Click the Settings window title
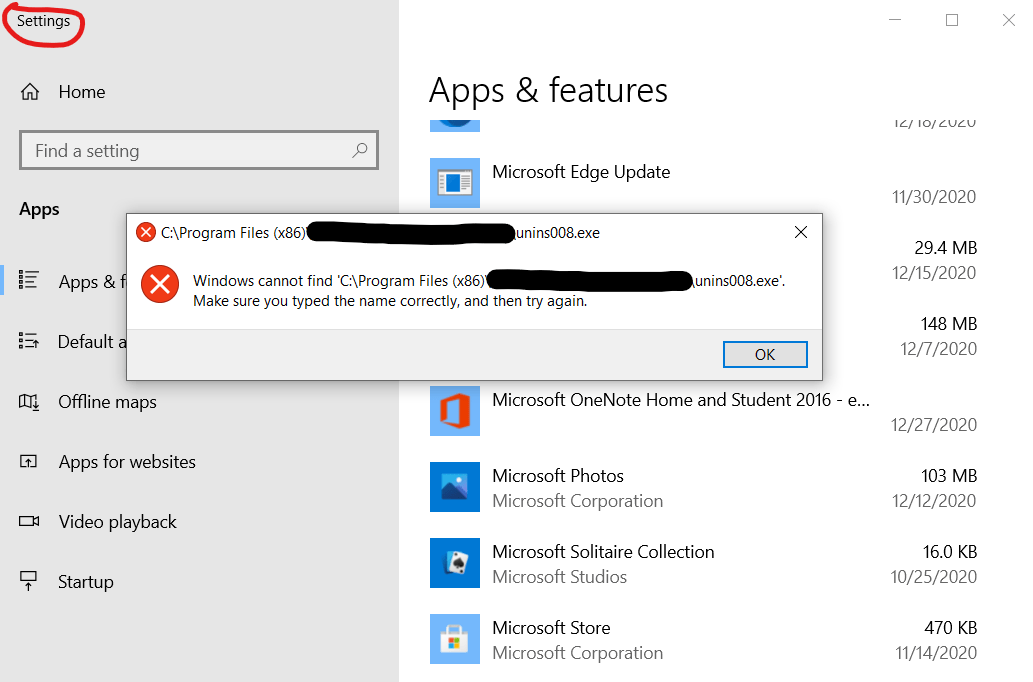Image resolution: width=1033 pixels, height=682 pixels. (43, 21)
